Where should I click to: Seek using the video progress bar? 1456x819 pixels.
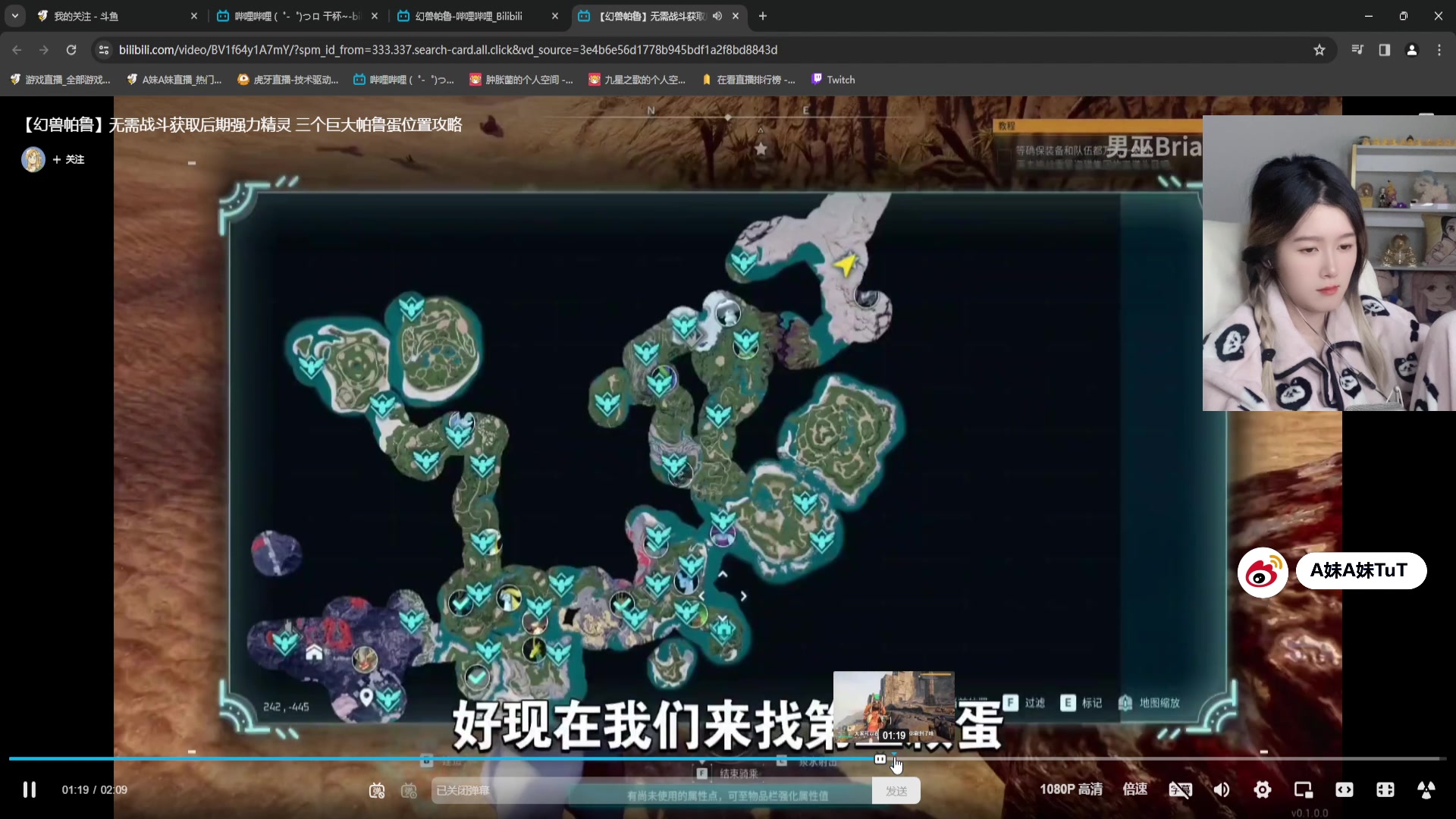tap(727, 758)
